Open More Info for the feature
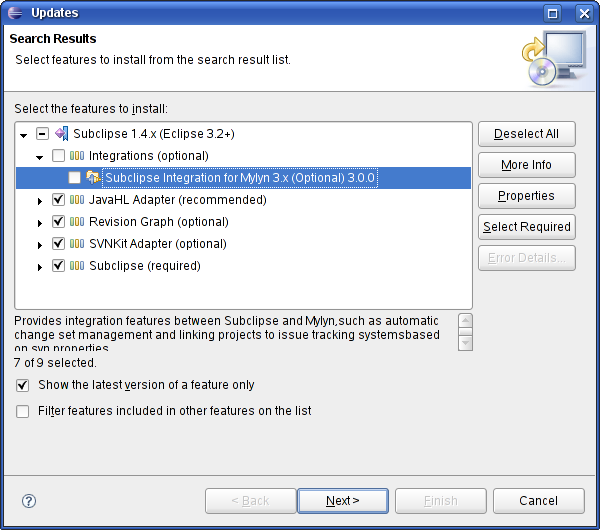600x530 pixels. [x=527, y=165]
